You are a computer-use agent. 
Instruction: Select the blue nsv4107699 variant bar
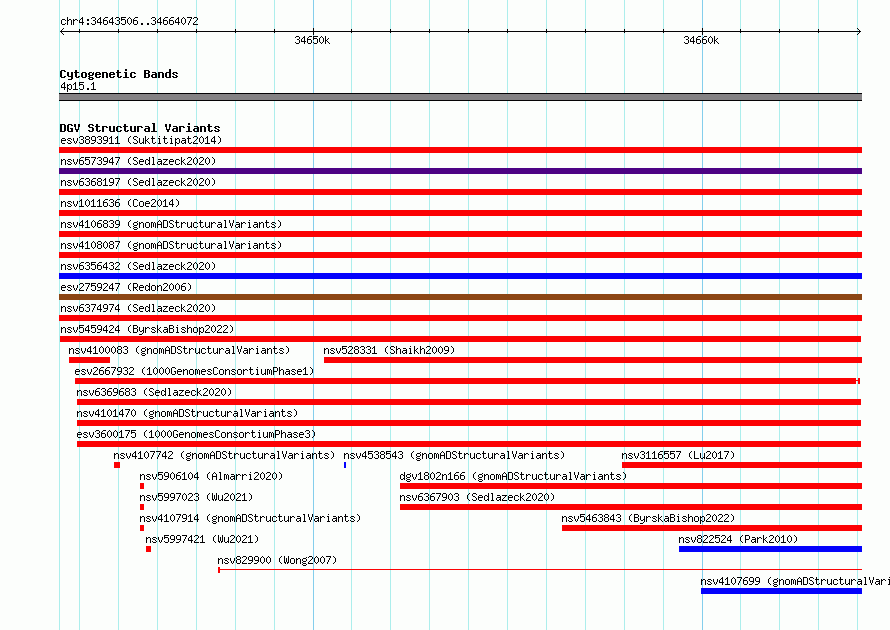click(782, 591)
